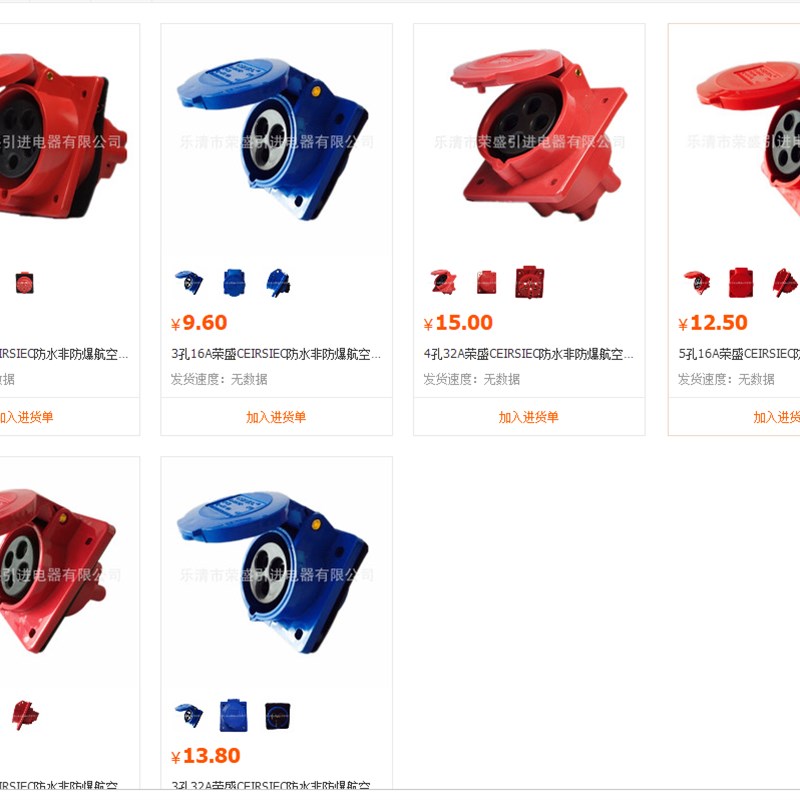This screenshot has width=800, height=800.
Task: Select first red thumbnail of ¥12.50 product
Action: 697,282
